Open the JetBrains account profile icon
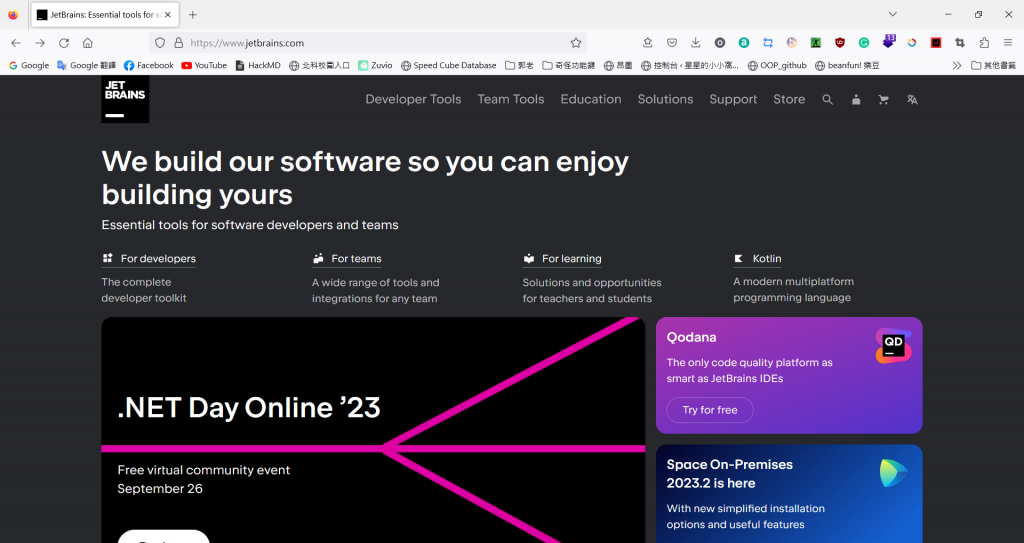Image resolution: width=1024 pixels, height=543 pixels. tap(856, 100)
